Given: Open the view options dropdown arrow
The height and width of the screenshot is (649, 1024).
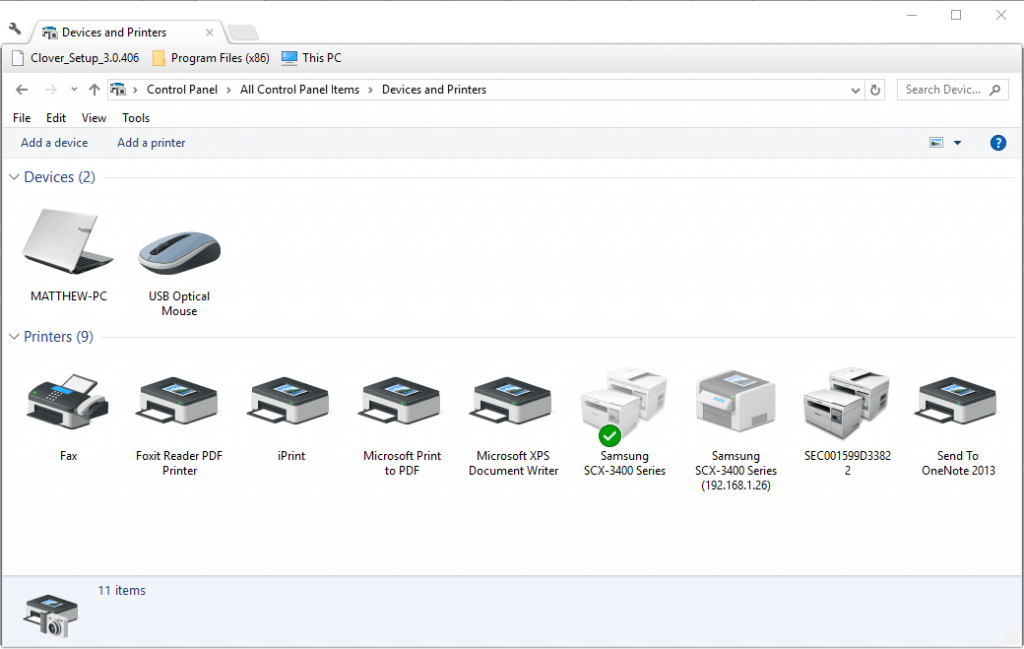Looking at the screenshot, I should [957, 143].
